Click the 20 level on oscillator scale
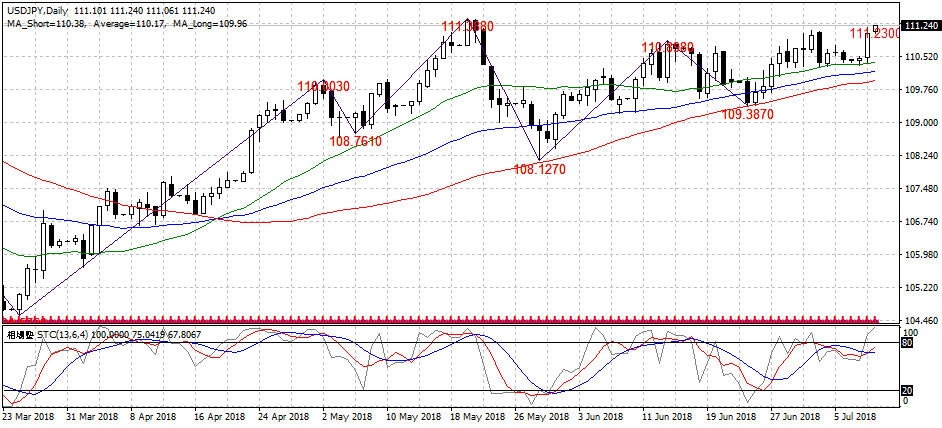The width and height of the screenshot is (942, 428). click(909, 390)
